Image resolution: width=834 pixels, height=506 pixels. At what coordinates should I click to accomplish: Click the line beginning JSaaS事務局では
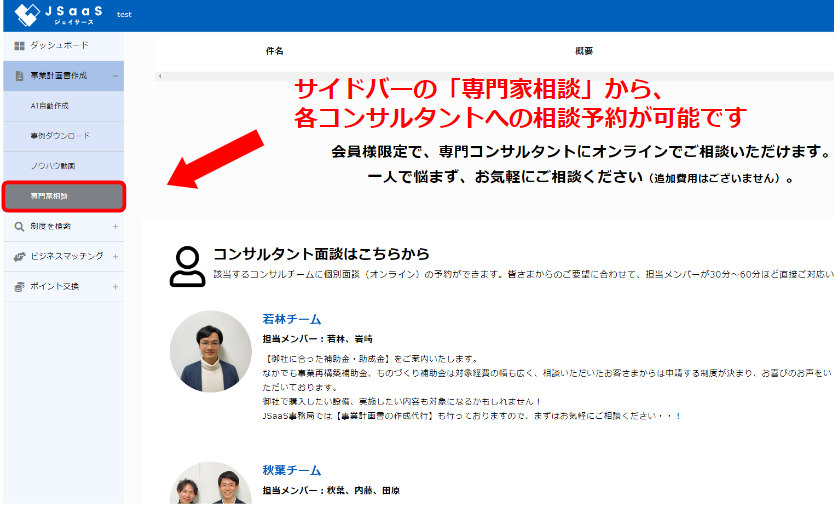tap(472, 416)
